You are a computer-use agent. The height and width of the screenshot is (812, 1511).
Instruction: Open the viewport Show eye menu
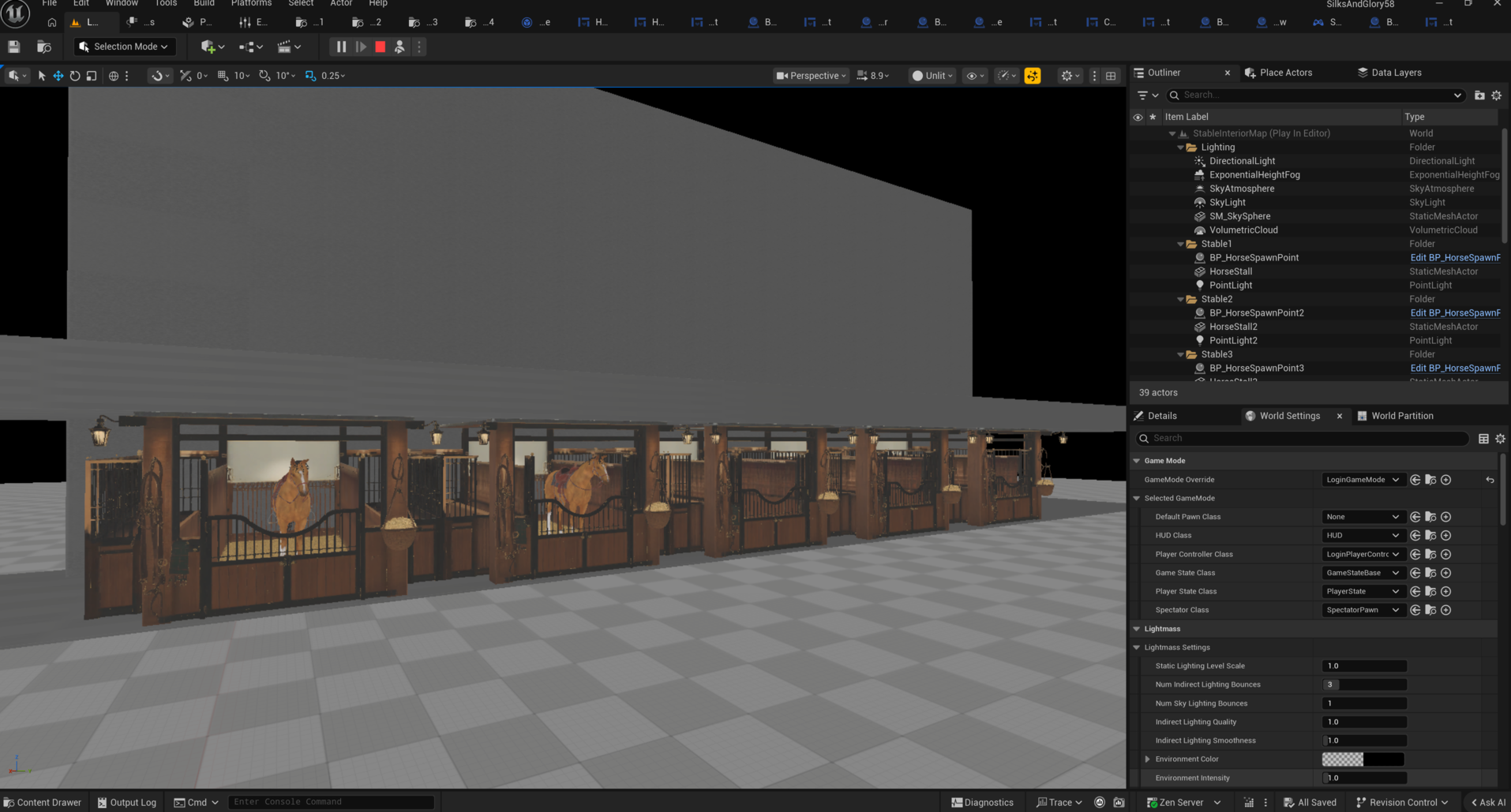click(x=976, y=76)
